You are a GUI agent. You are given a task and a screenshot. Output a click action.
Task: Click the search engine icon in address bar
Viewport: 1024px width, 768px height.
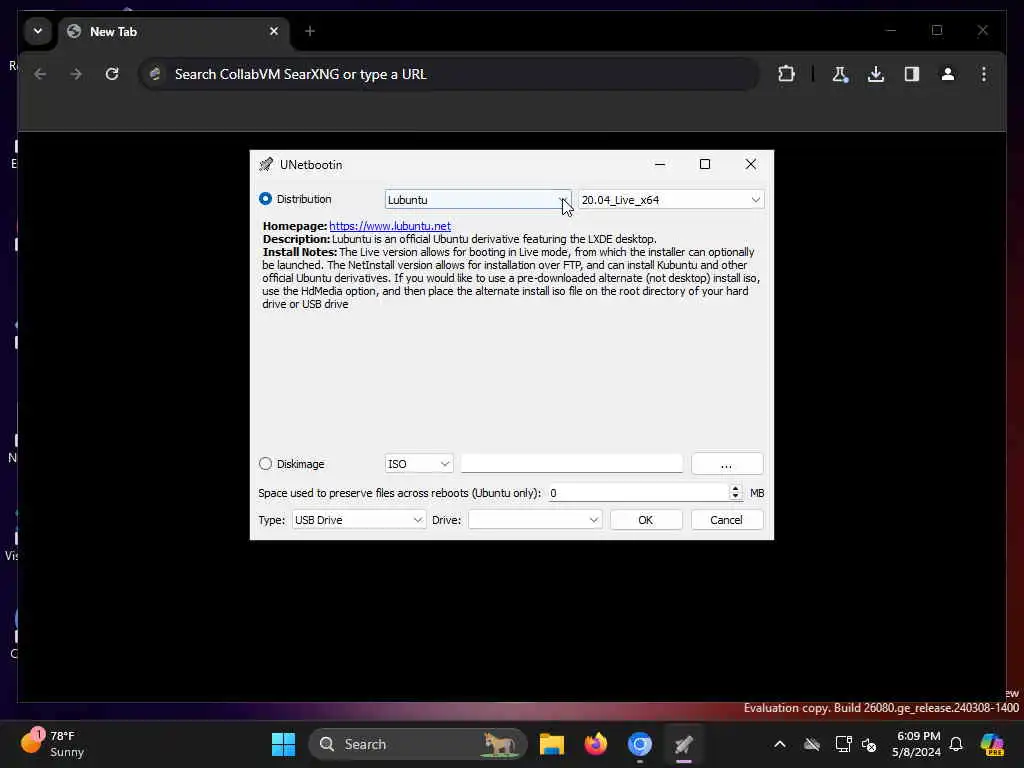155,74
